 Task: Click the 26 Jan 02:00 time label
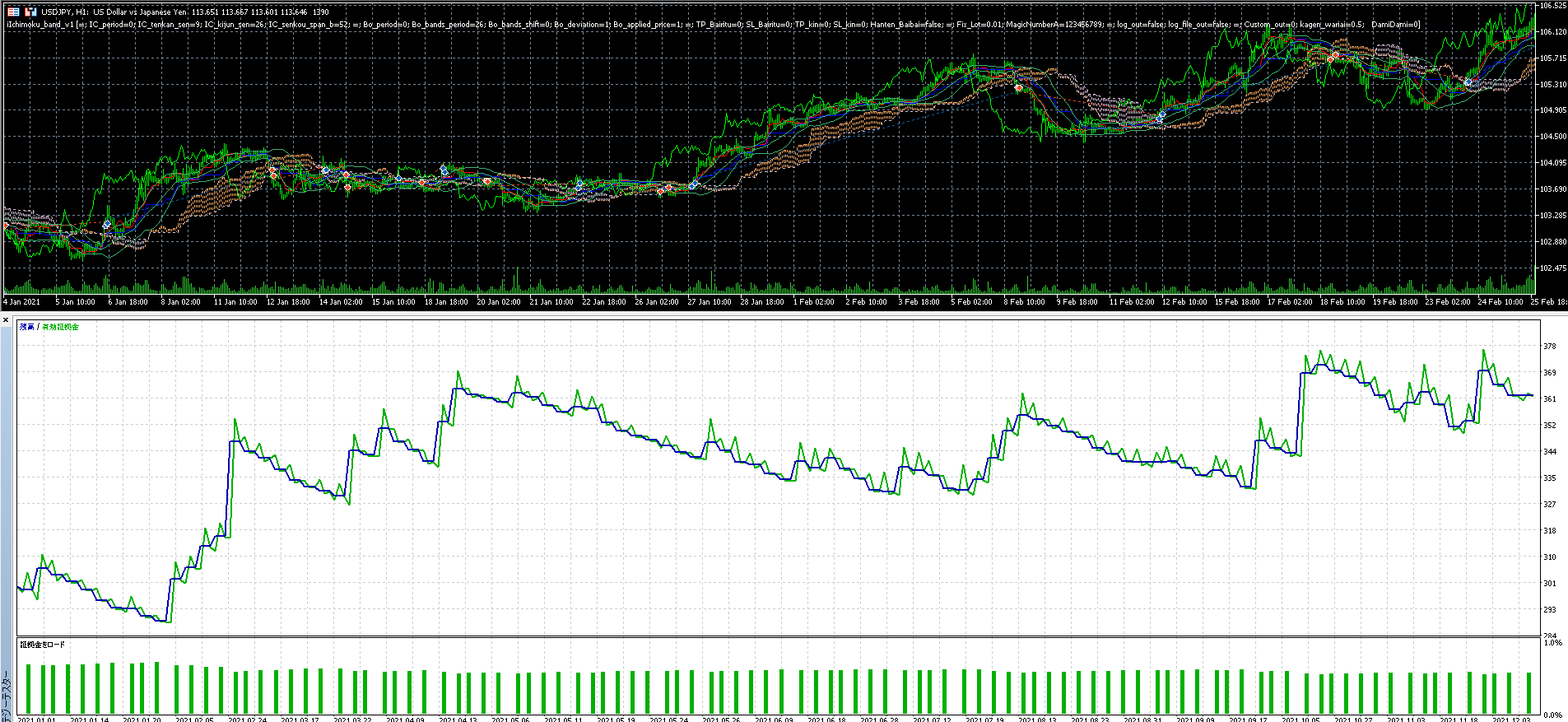(x=657, y=302)
